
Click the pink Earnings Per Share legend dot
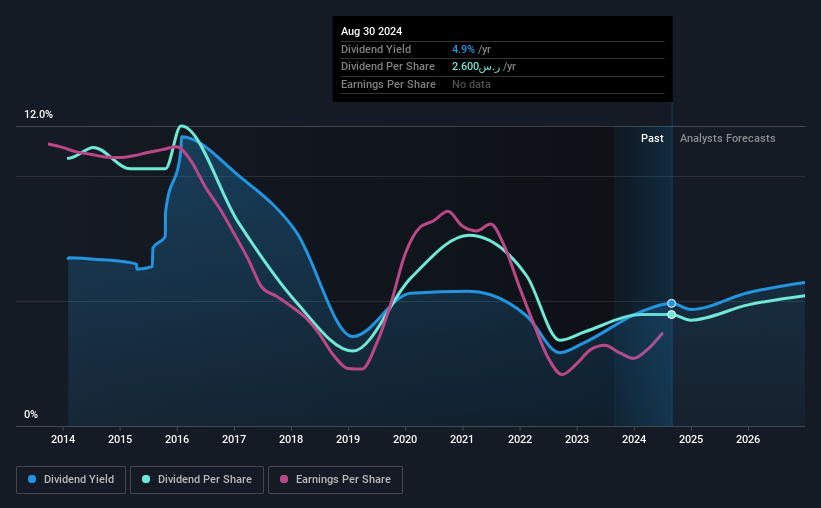(284, 479)
